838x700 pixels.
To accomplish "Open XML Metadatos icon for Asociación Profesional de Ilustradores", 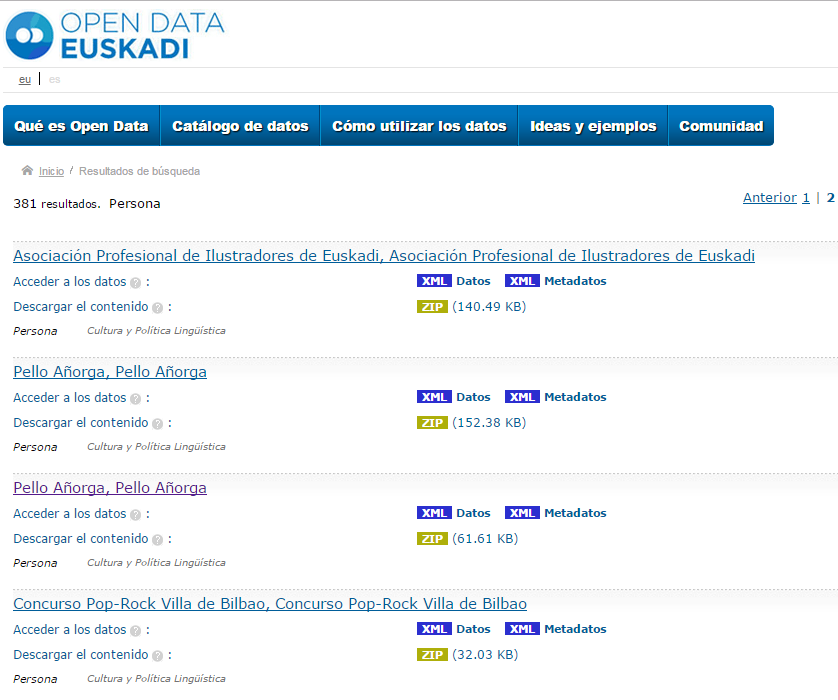I will click(522, 281).
